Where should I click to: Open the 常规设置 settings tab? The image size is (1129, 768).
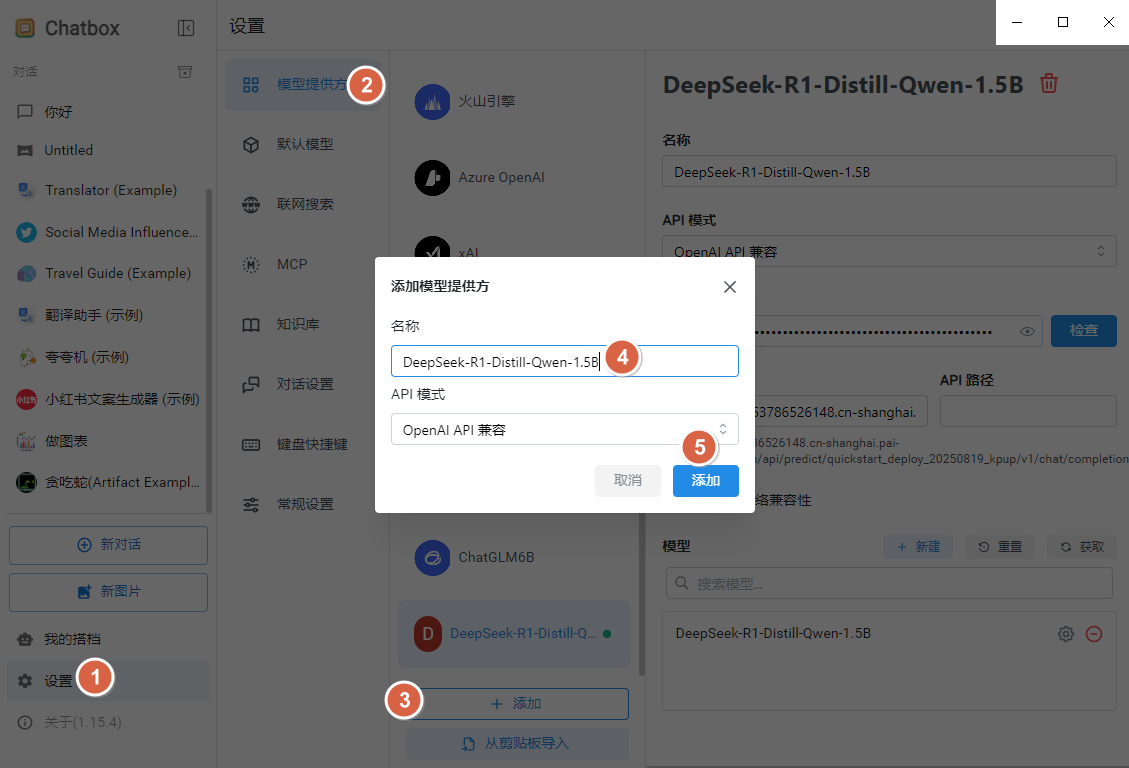pyautogui.click(x=302, y=505)
